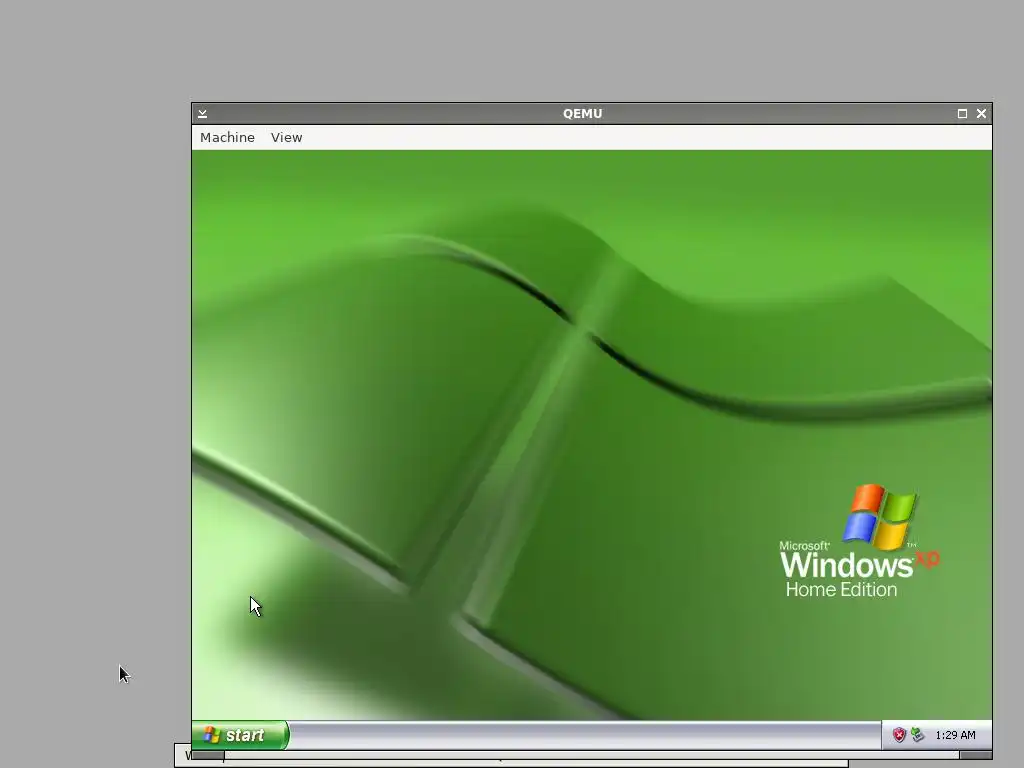The image size is (1024, 768).
Task: Click the Safely Remove Hardware tray icon
Action: point(918,735)
